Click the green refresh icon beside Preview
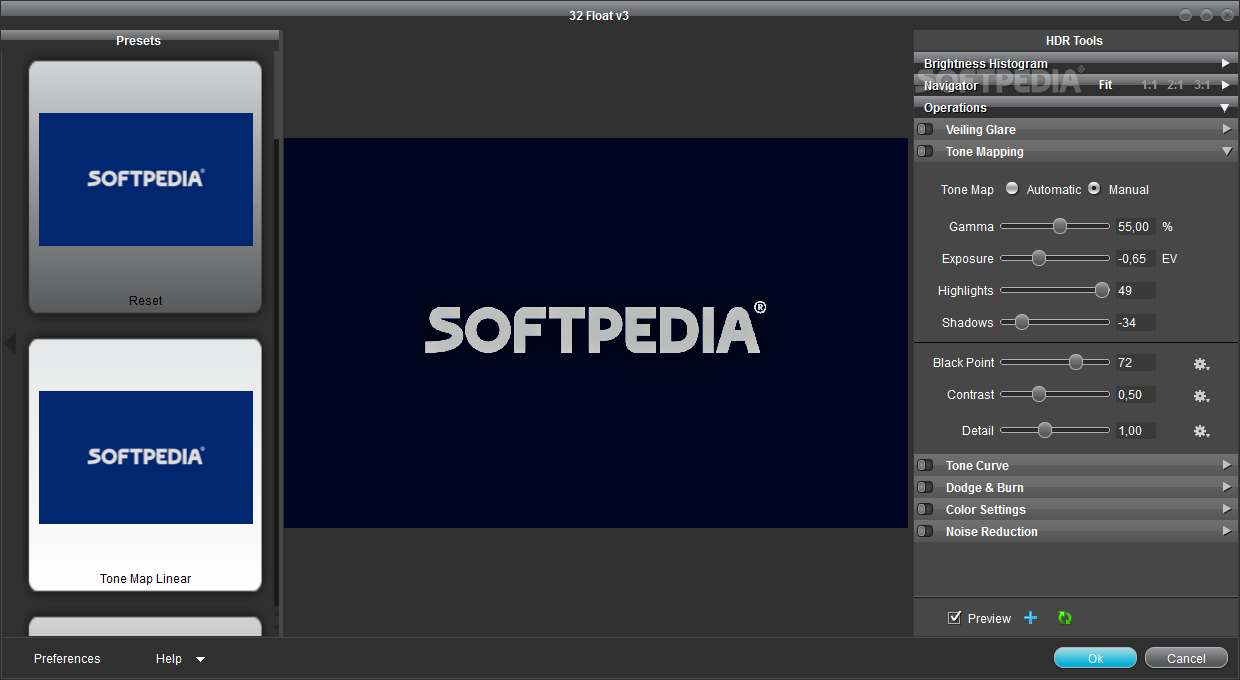Viewport: 1240px width, 680px height. tap(1064, 618)
